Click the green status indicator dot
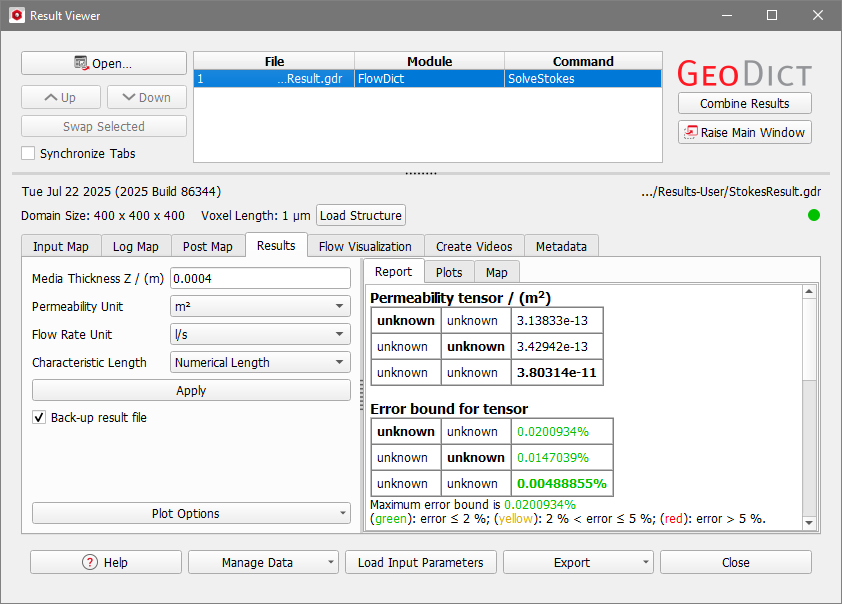 (813, 215)
